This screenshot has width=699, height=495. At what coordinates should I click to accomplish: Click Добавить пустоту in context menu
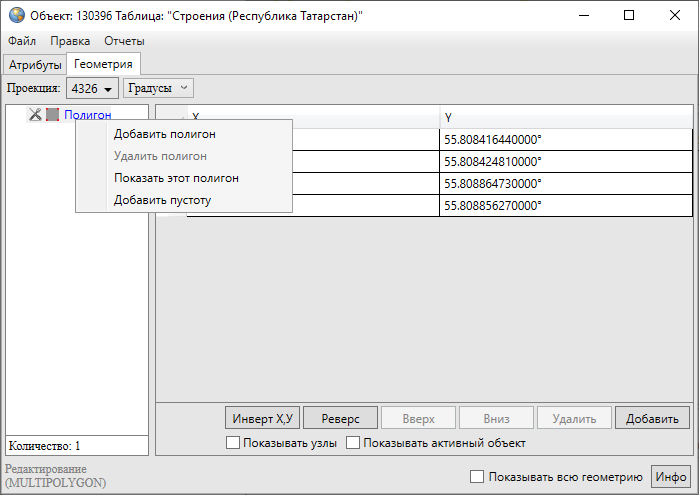click(x=162, y=200)
